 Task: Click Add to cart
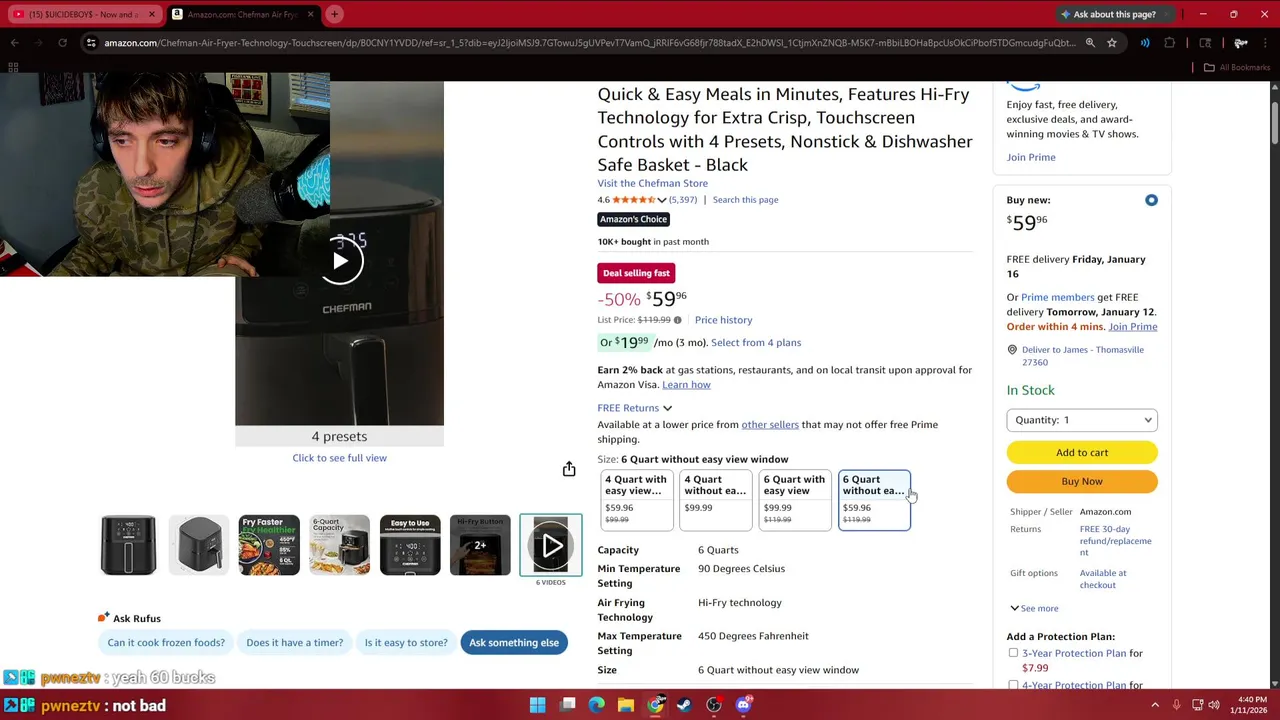(x=1082, y=452)
